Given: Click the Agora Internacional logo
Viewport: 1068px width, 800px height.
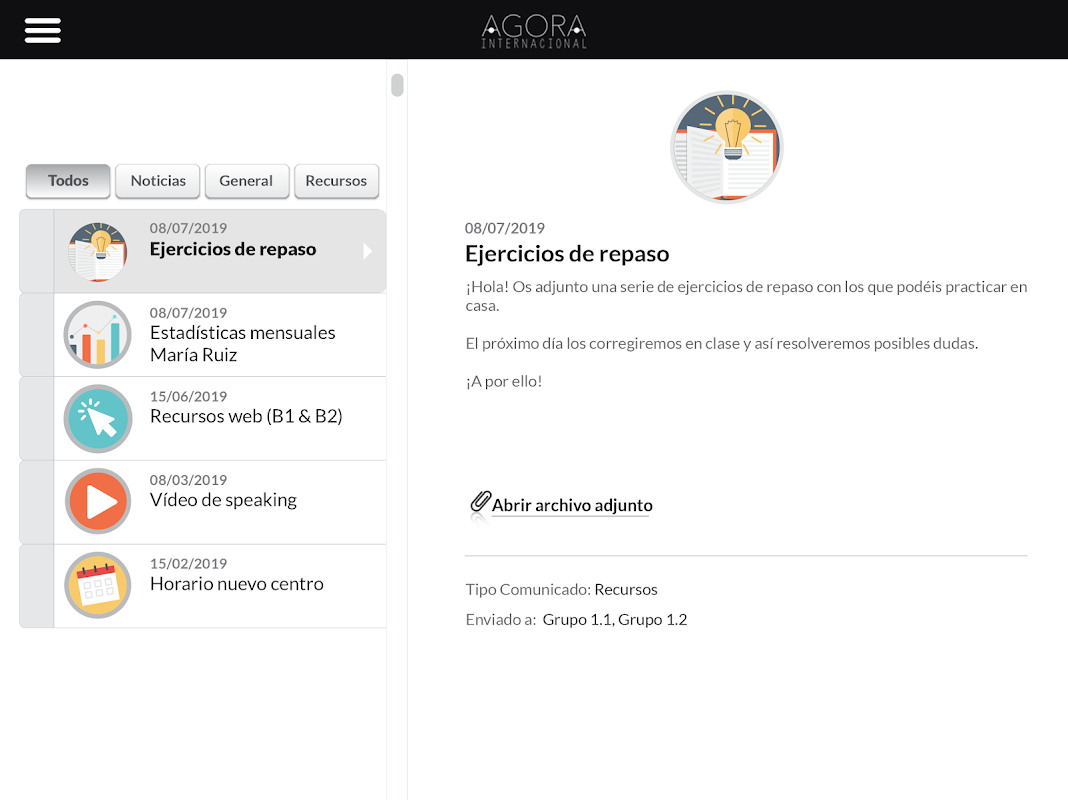Looking at the screenshot, I should [x=534, y=31].
